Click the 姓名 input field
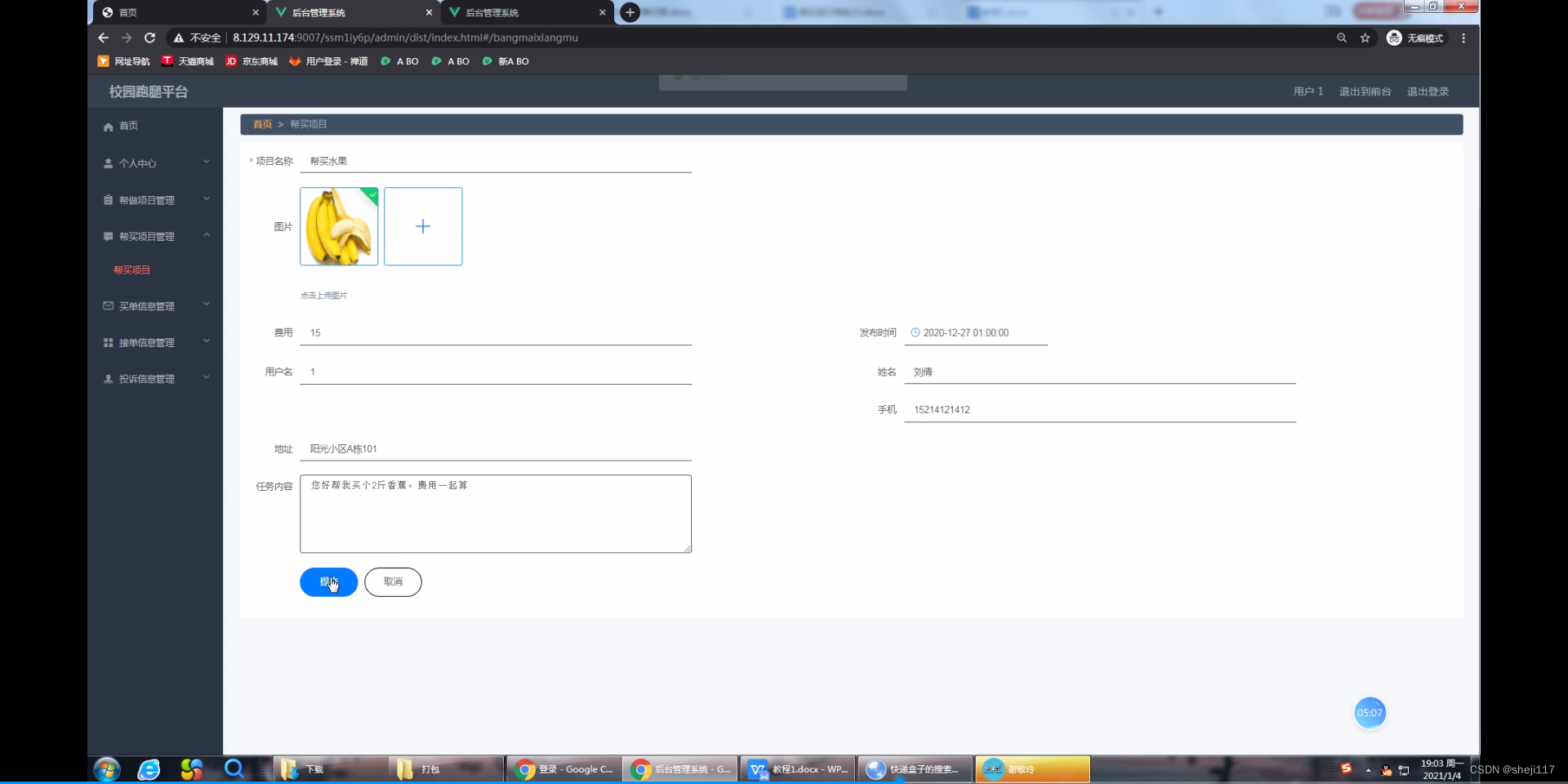Image resolution: width=1568 pixels, height=784 pixels. (1100, 372)
